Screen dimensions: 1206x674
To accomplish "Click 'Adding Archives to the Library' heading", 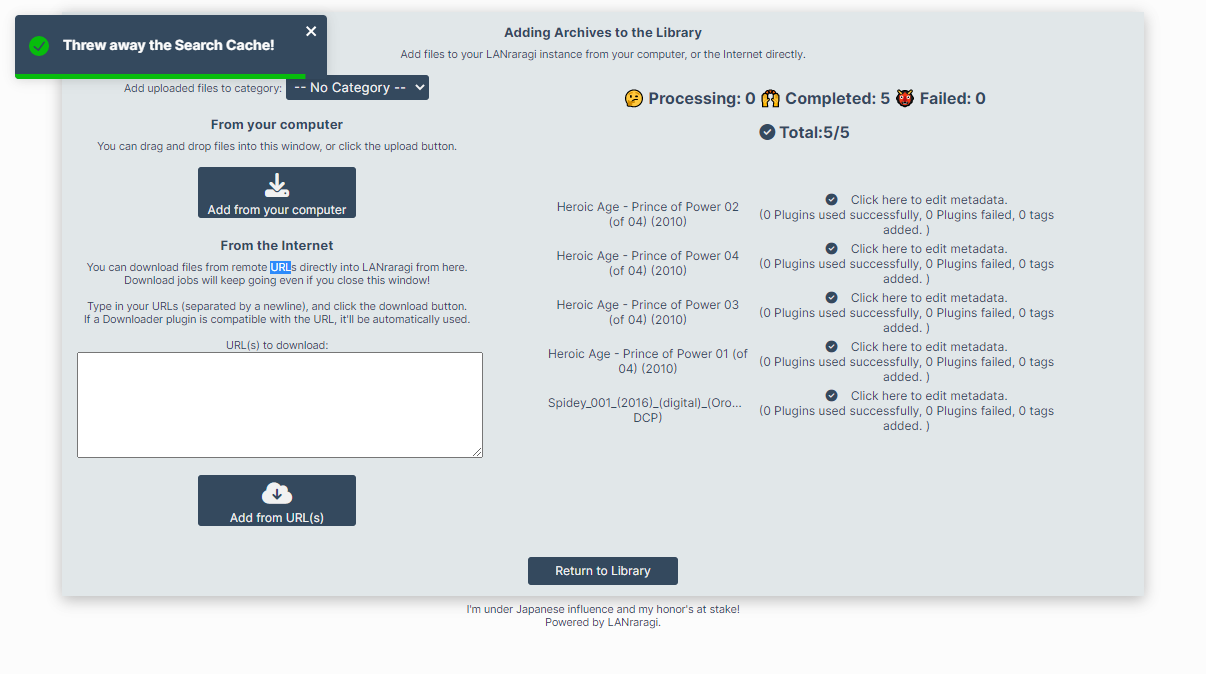I will point(603,33).
